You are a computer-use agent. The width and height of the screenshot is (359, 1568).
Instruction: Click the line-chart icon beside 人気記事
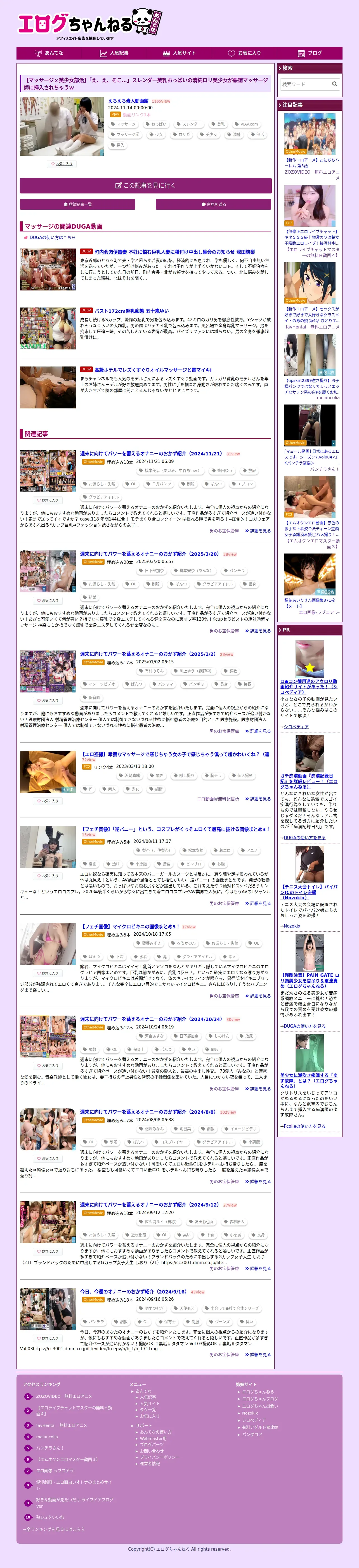103,54
